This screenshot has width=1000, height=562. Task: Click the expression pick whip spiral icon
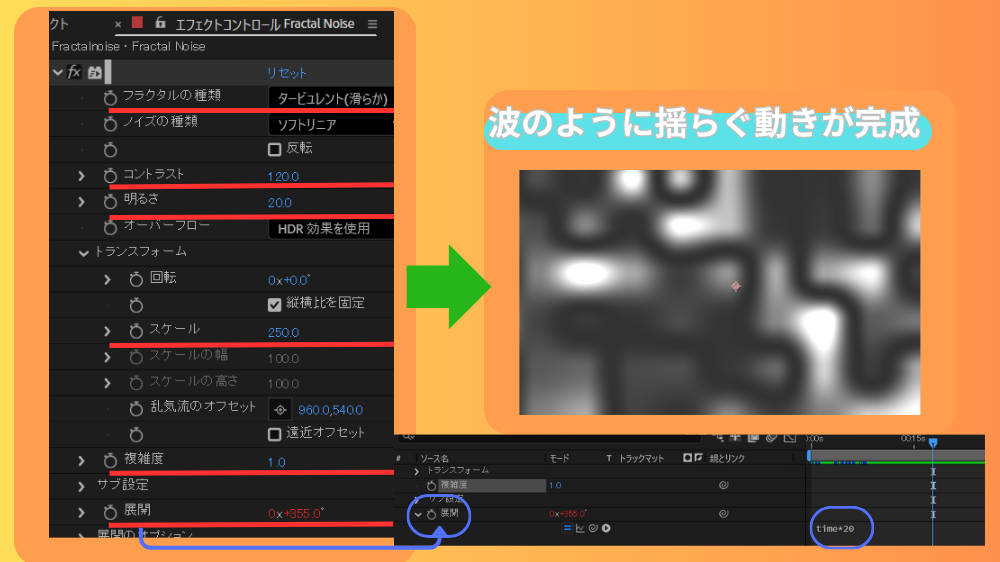(593, 528)
